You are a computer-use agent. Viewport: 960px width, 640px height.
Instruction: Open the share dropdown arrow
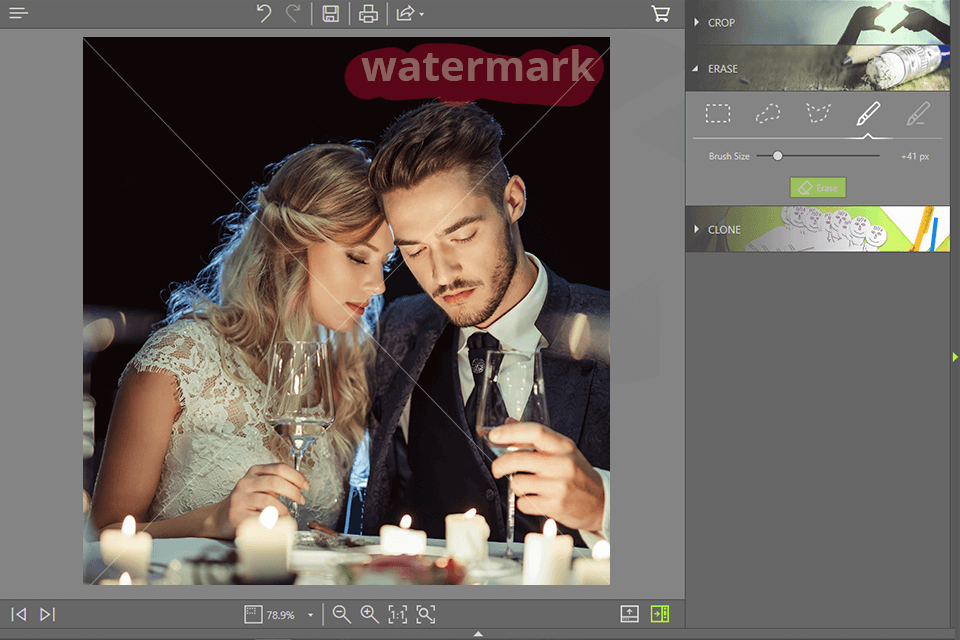(x=421, y=14)
